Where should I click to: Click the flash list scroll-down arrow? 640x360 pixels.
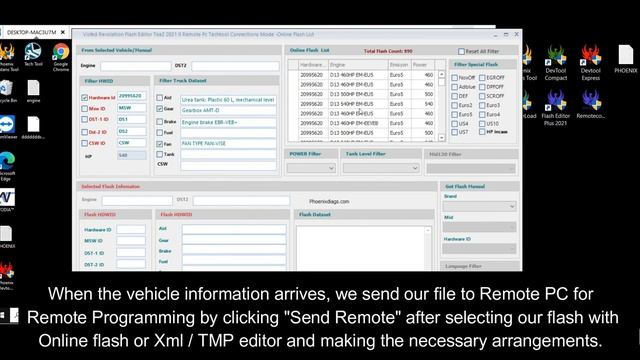tap(441, 138)
